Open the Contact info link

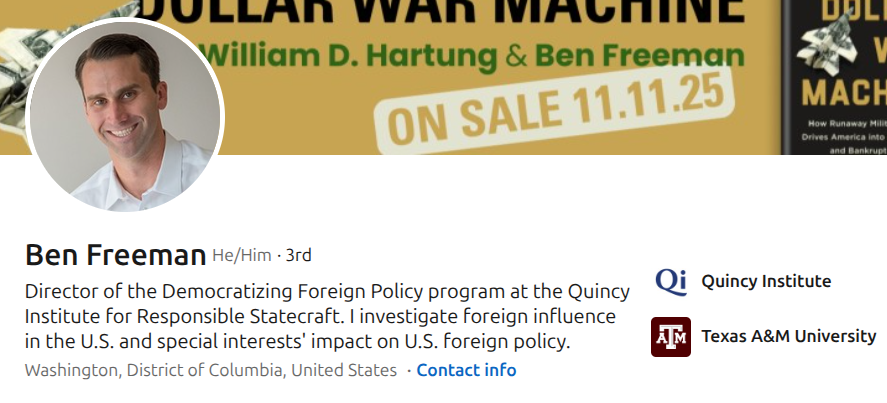pos(466,370)
